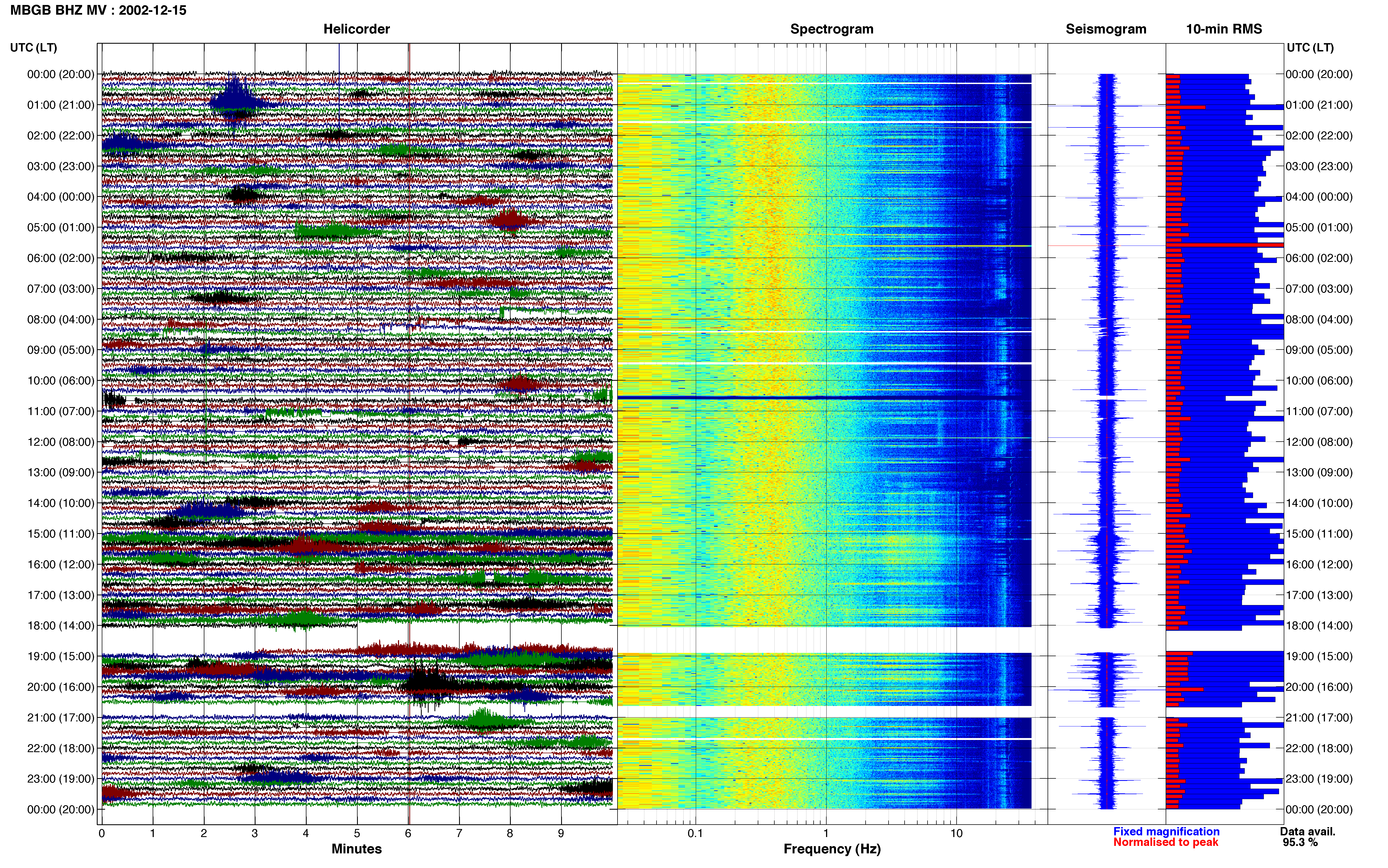Click the 16:00 (12:00) label on the right axis
1388x868 pixels.
pyautogui.click(x=1319, y=564)
